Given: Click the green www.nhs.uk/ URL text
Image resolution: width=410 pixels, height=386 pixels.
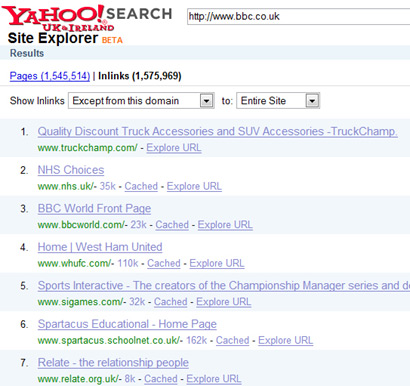Looking at the screenshot, I should (x=66, y=186).
